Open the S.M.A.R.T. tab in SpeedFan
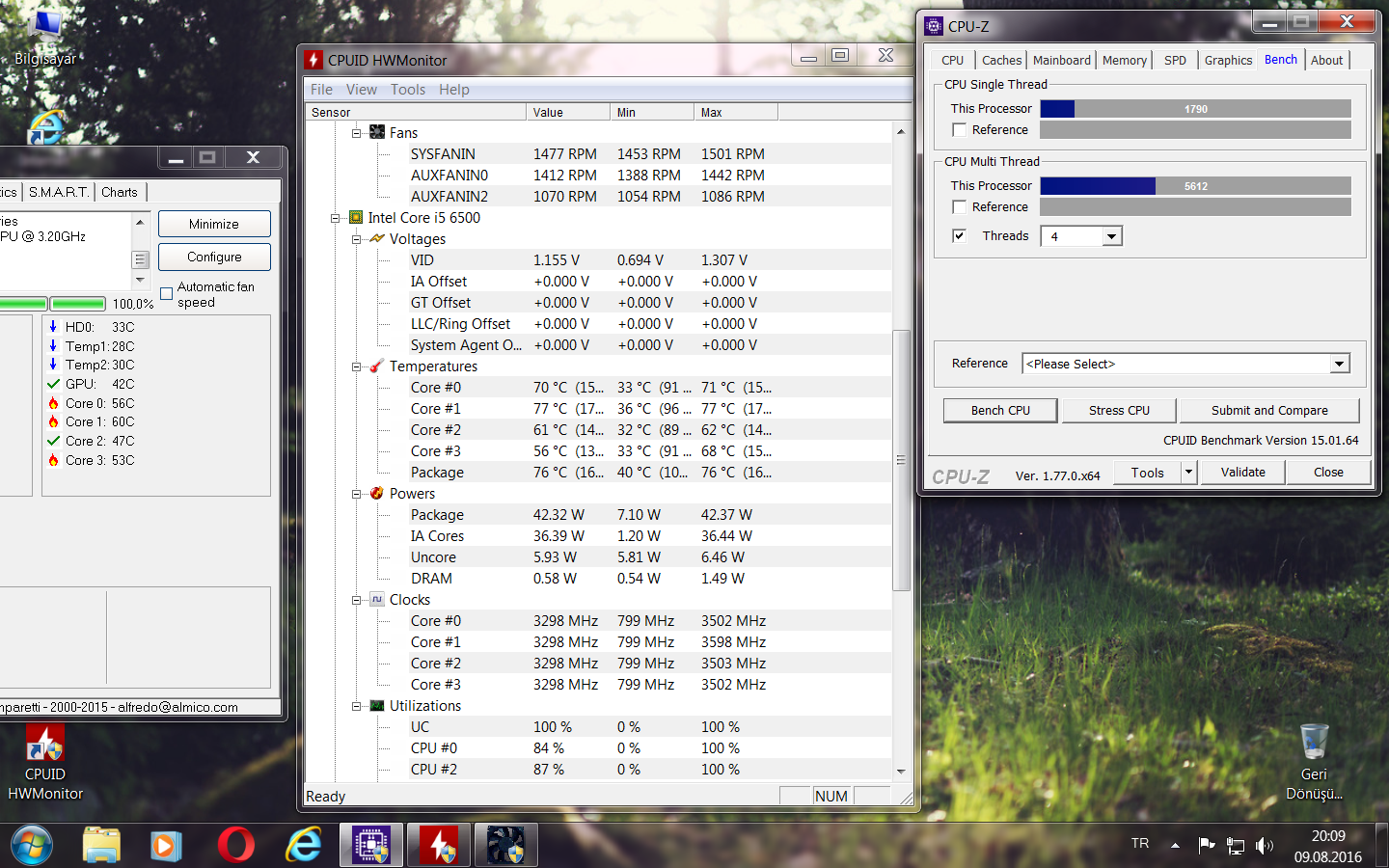 pyautogui.click(x=58, y=192)
